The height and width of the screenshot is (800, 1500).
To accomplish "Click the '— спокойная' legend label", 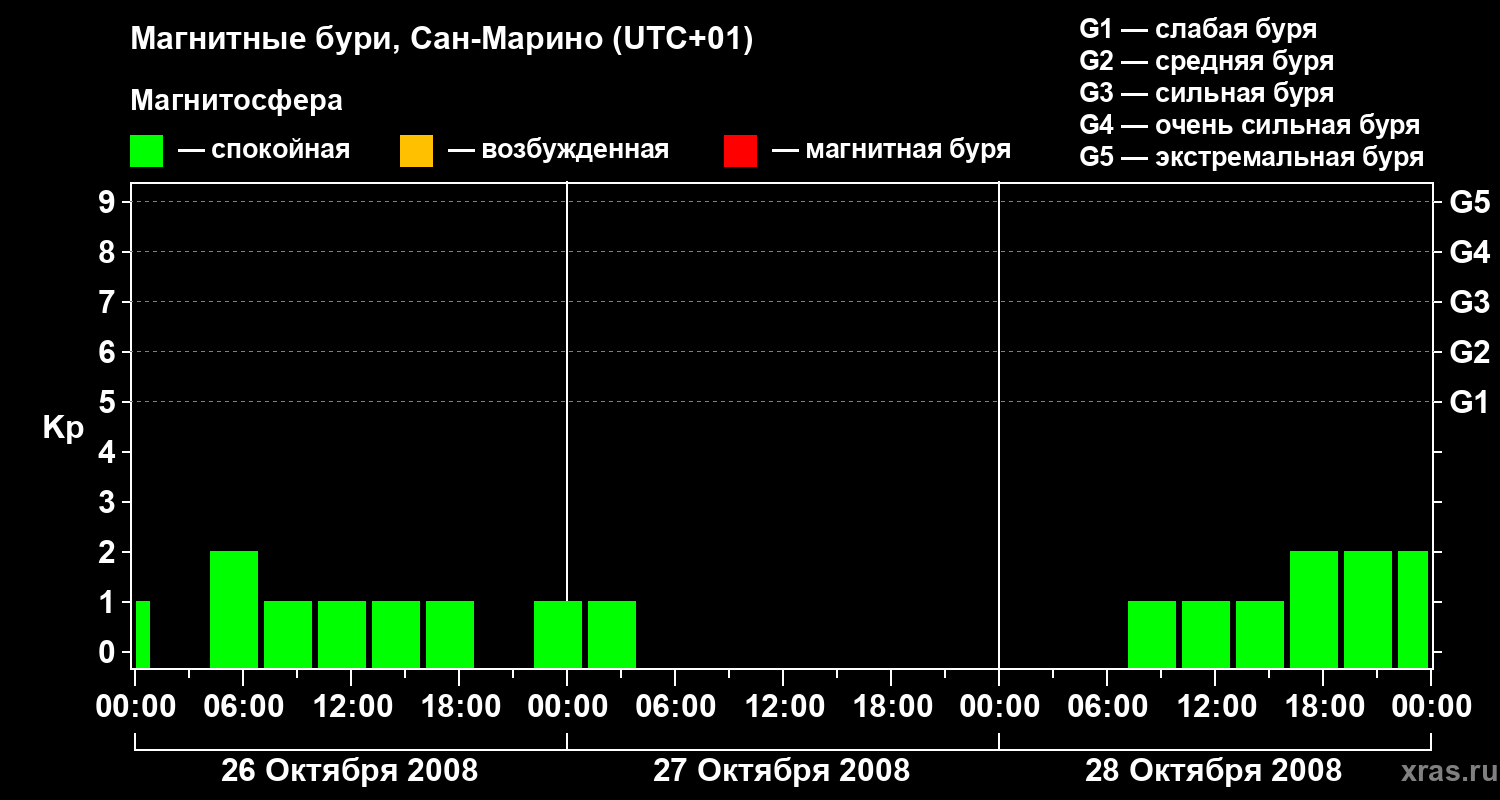I will [263, 150].
